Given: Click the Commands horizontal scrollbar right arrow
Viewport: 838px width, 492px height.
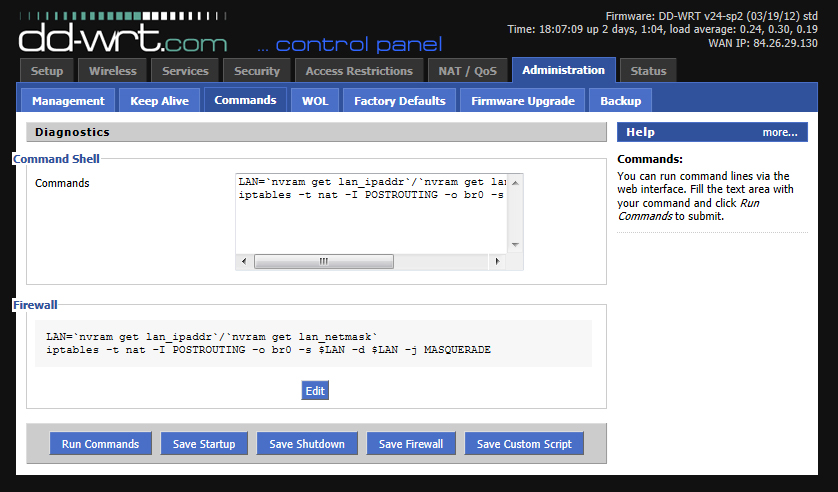Looking at the screenshot, I should (496, 261).
